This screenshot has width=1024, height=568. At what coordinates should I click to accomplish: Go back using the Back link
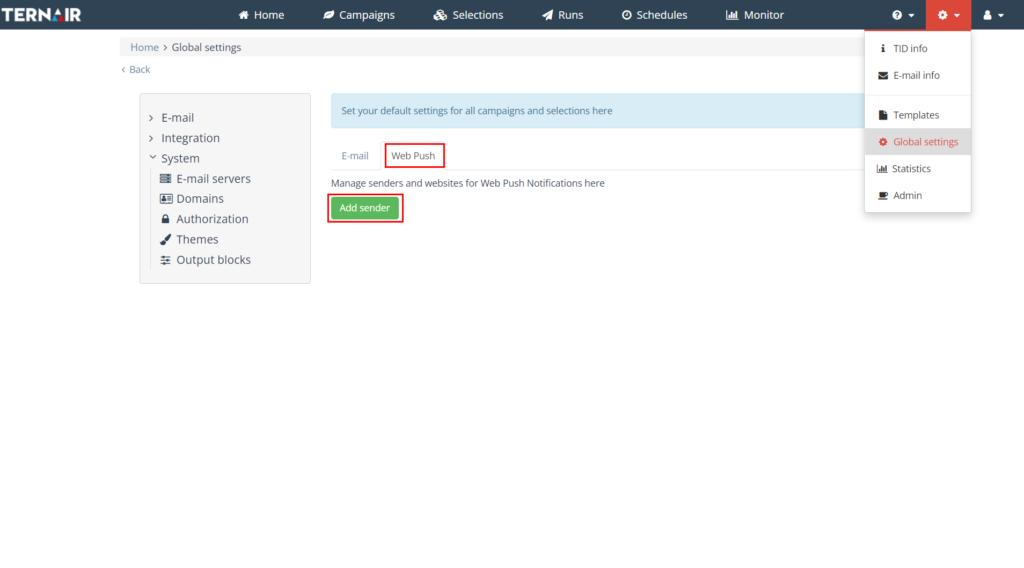pos(135,69)
